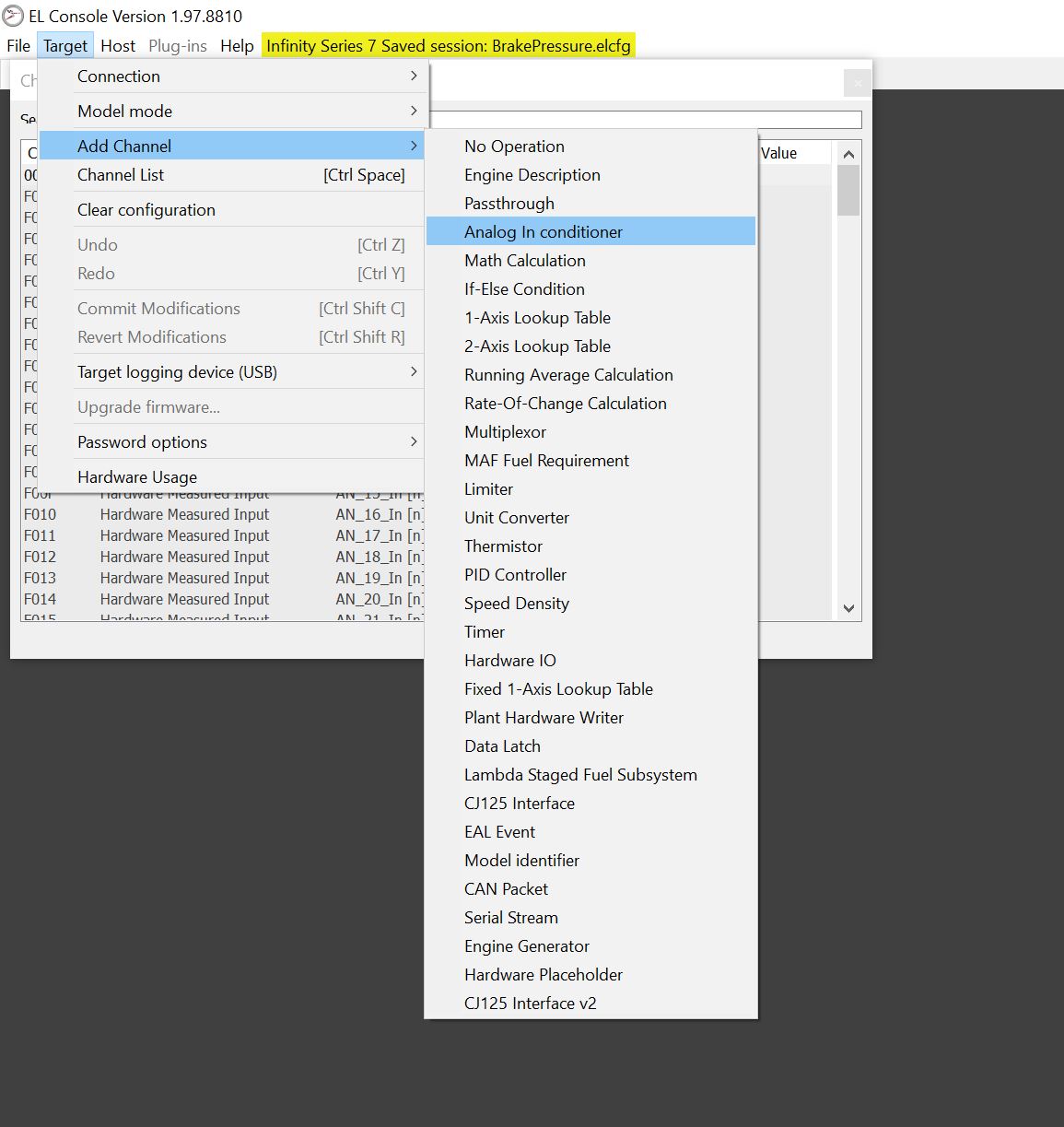Select PID Controller channel type
The width and height of the screenshot is (1064, 1127).
click(x=515, y=575)
